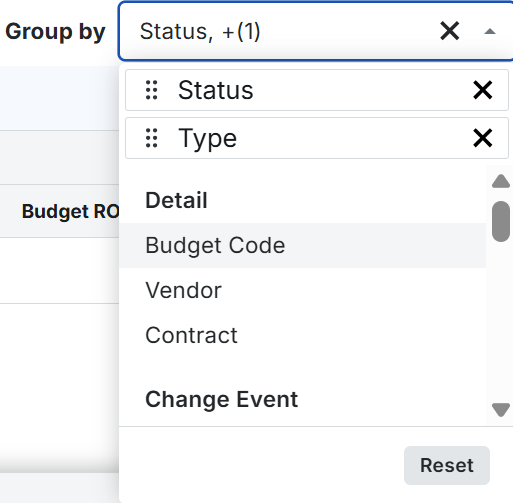The height and width of the screenshot is (503, 513).
Task: Click the scrollbar down arrow
Action: [501, 409]
